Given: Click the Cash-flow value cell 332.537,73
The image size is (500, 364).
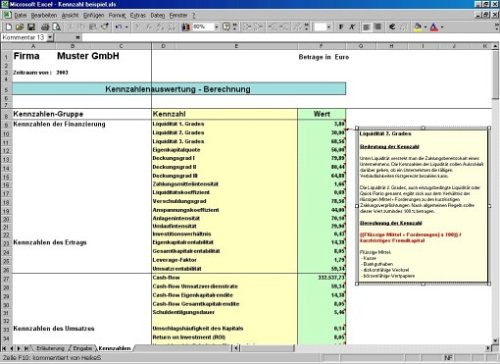Looking at the screenshot, I should pos(321,277).
